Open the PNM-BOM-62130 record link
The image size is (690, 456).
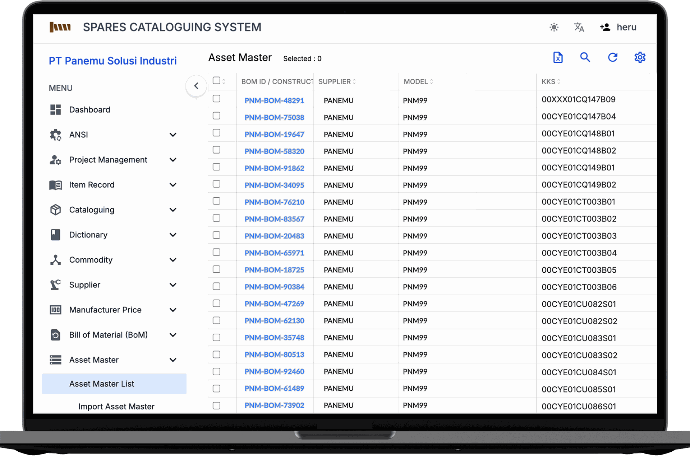274,321
